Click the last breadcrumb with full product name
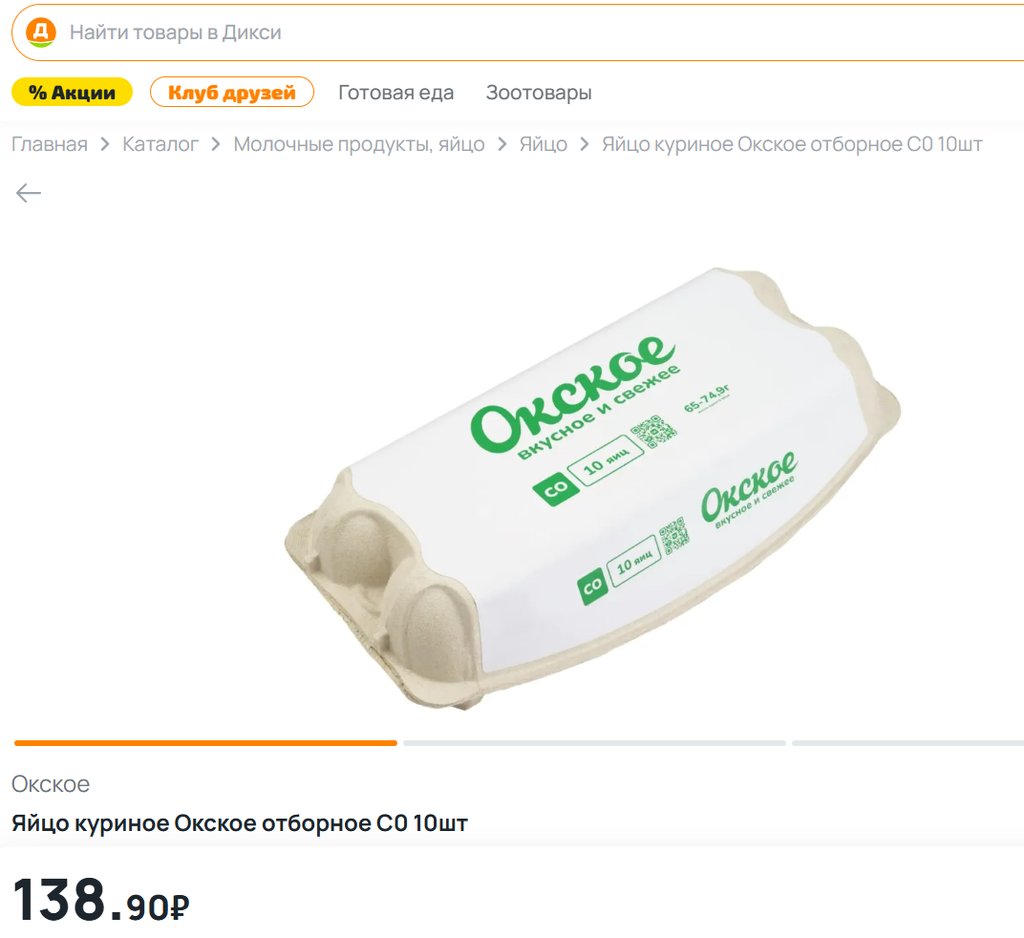1024x938 pixels. click(791, 145)
